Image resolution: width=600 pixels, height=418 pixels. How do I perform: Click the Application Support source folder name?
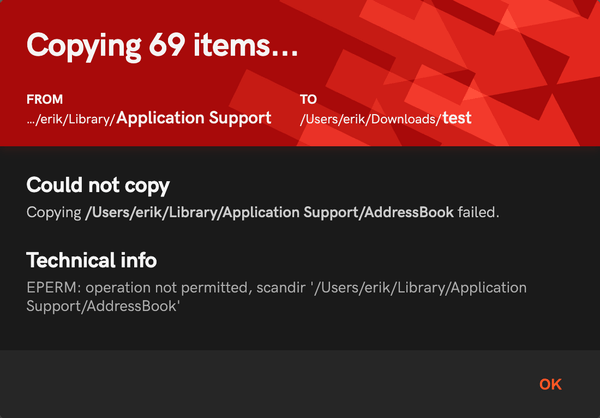pyautogui.click(x=194, y=118)
